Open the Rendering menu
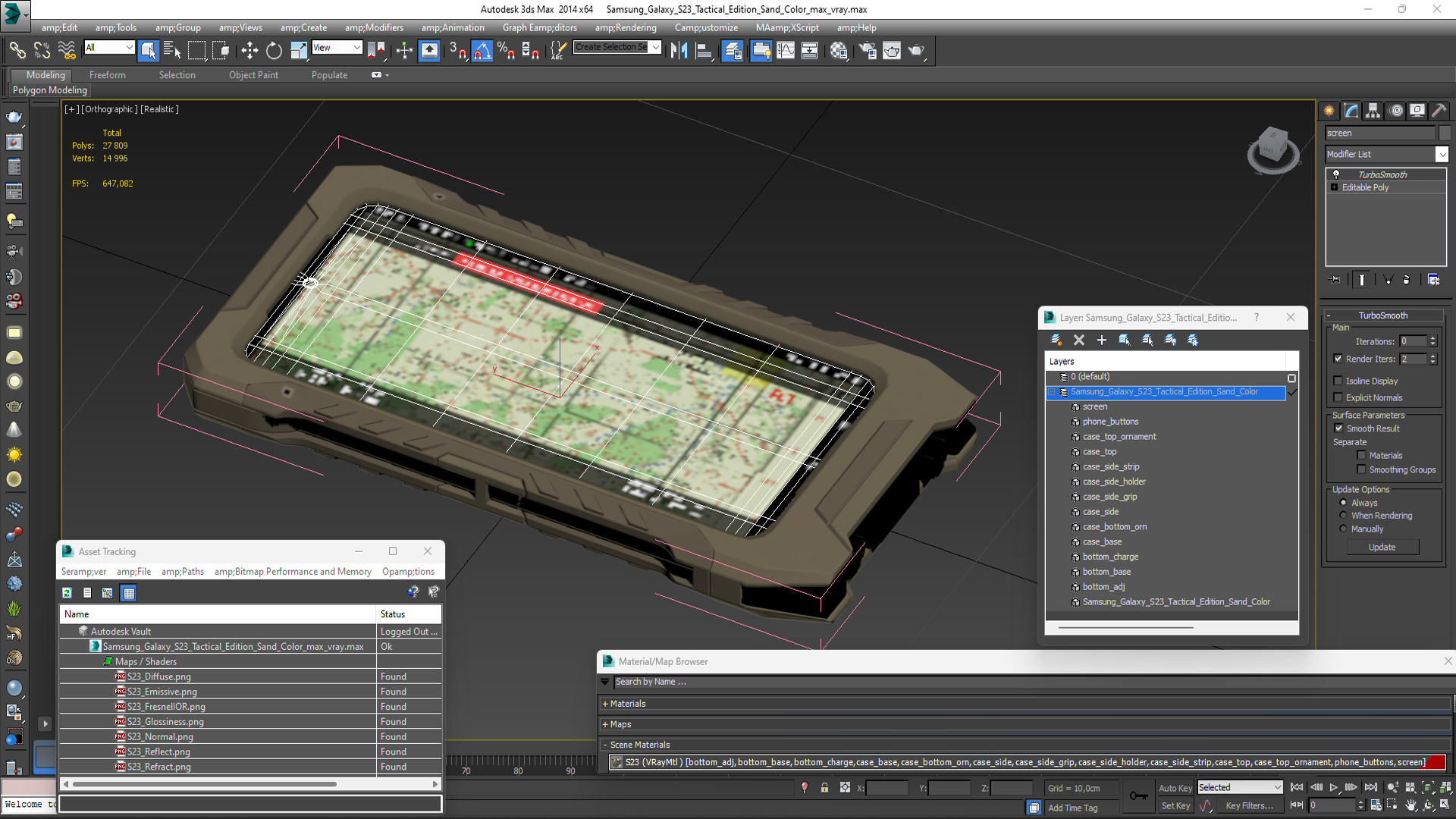Screen dimensions: 1456x819 626,27
